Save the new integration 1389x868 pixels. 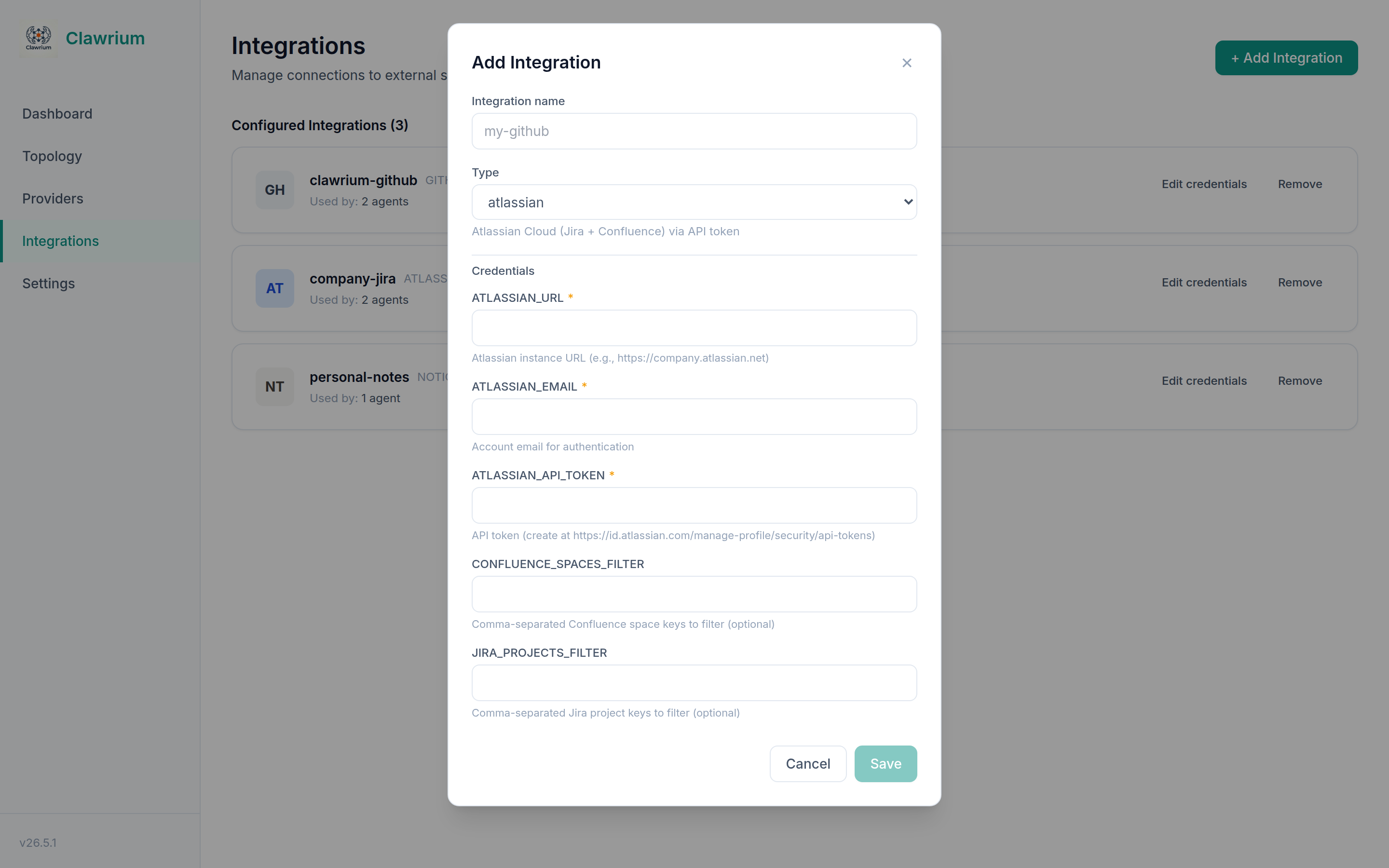click(x=885, y=763)
